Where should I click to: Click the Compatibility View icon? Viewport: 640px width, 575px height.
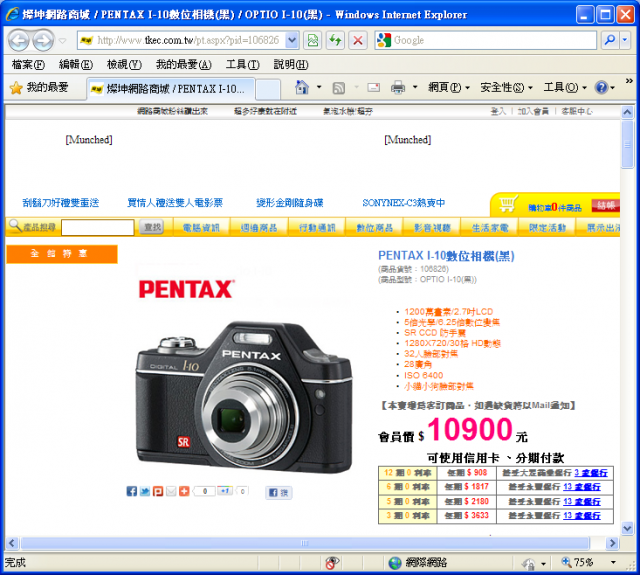(313, 40)
